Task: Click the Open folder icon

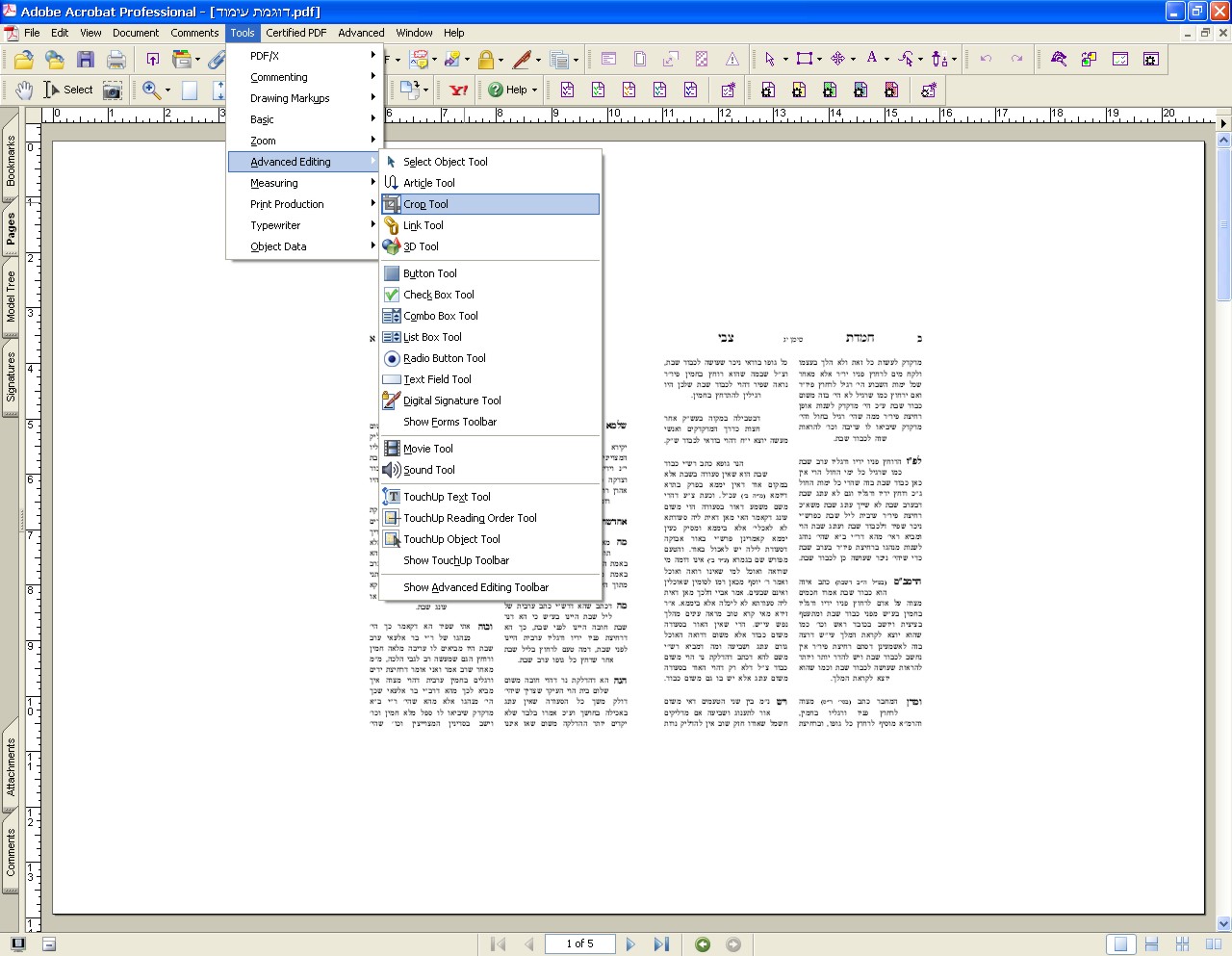Action: [24, 60]
